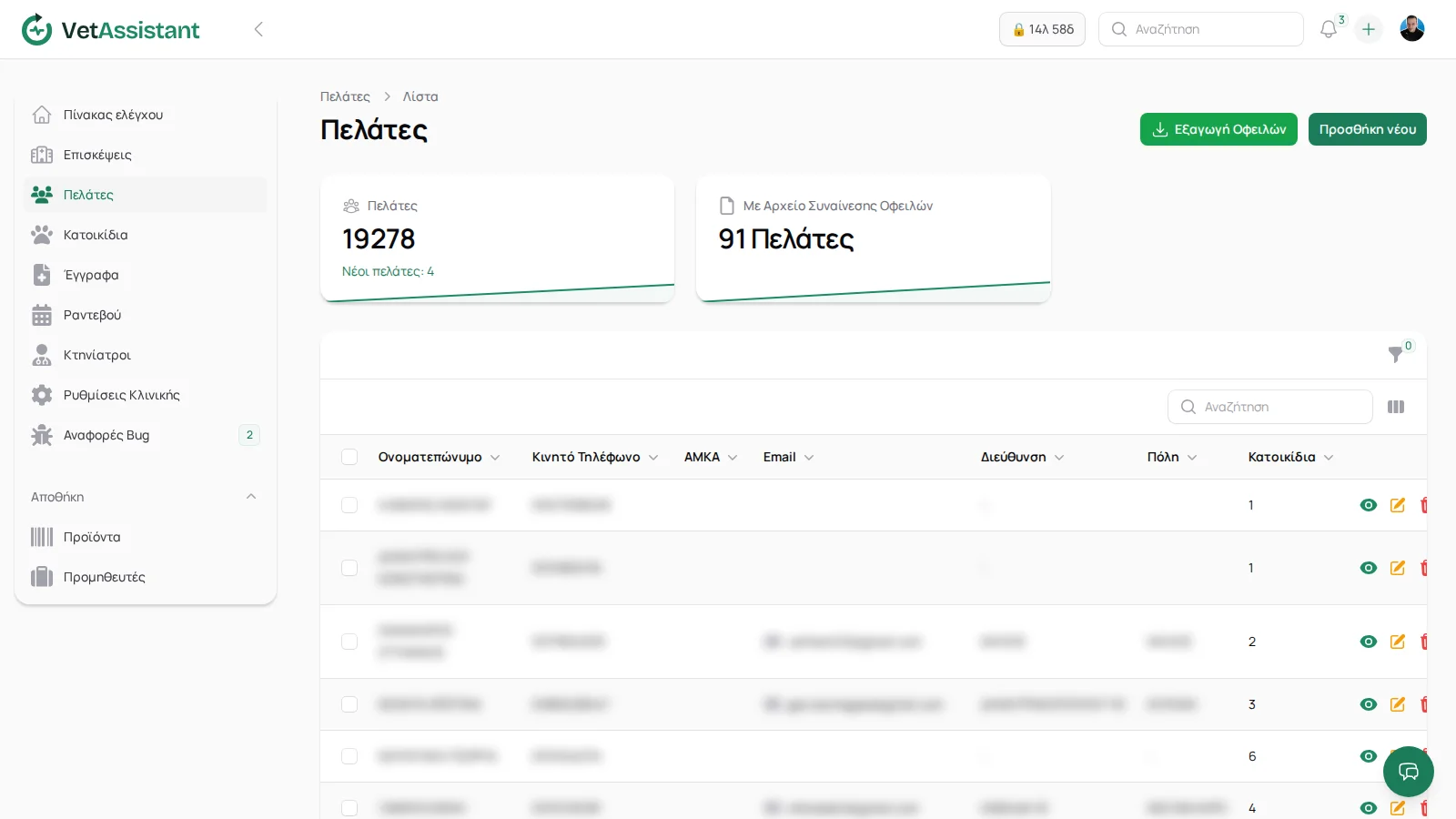The image size is (1456, 819).
Task: Collapse the Αποθήκη sidebar section
Action: click(x=251, y=497)
